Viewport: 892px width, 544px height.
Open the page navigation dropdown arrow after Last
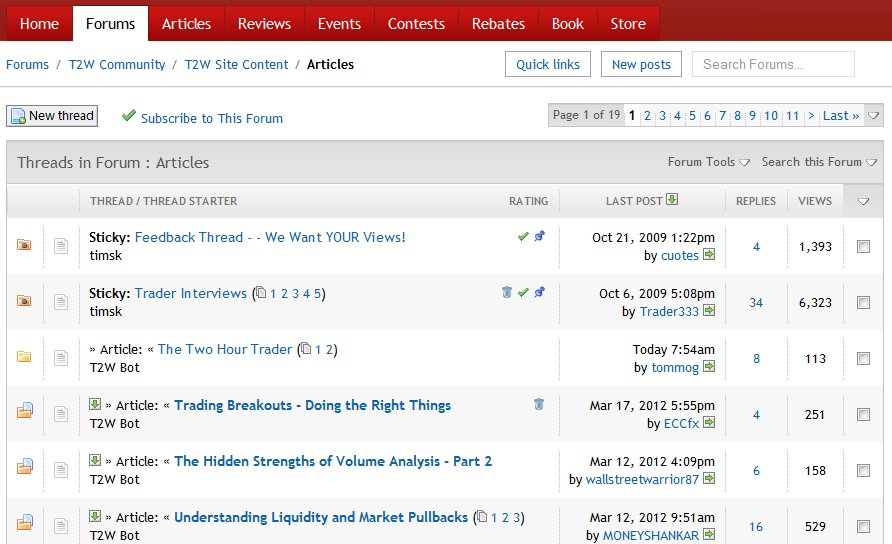[873, 116]
